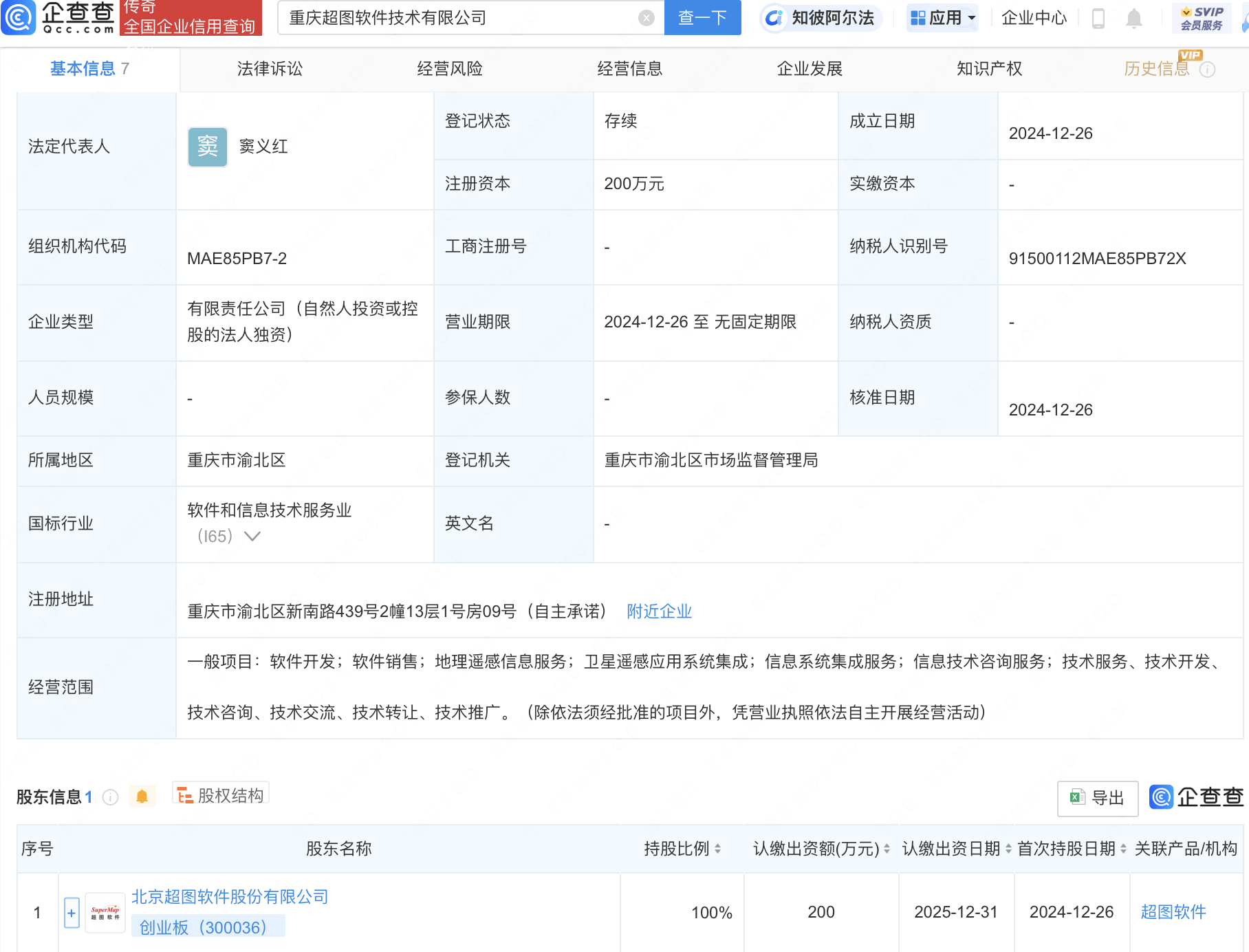Go to 企业中心
Viewport: 1249px width, 952px height.
(1034, 18)
